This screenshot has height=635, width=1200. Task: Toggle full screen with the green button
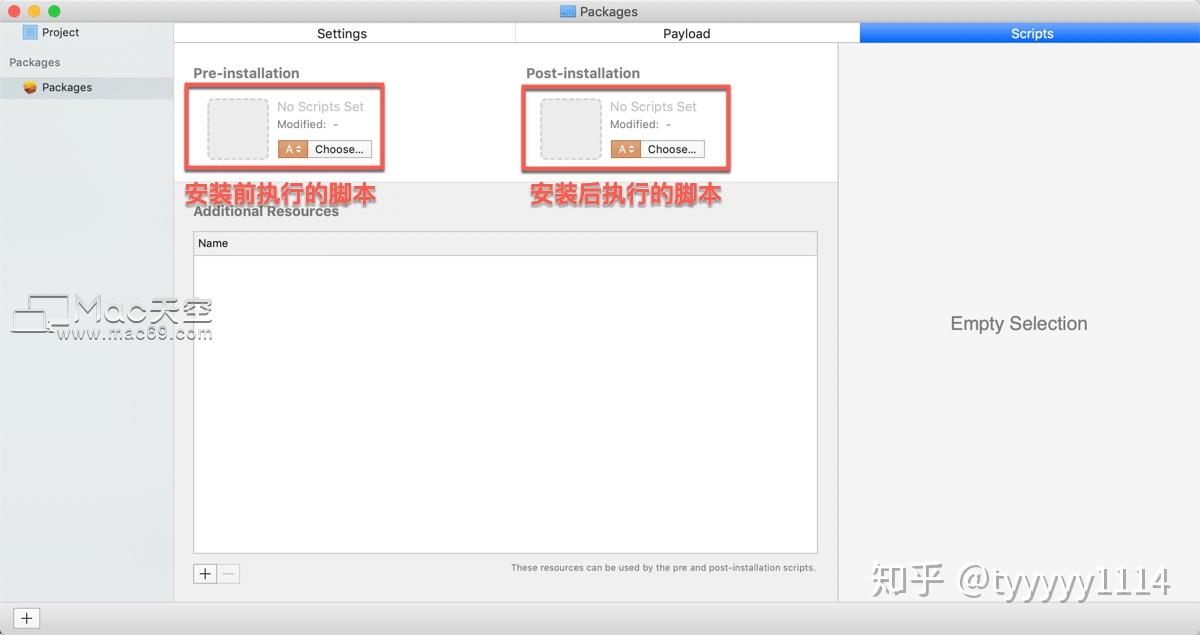pos(54,9)
